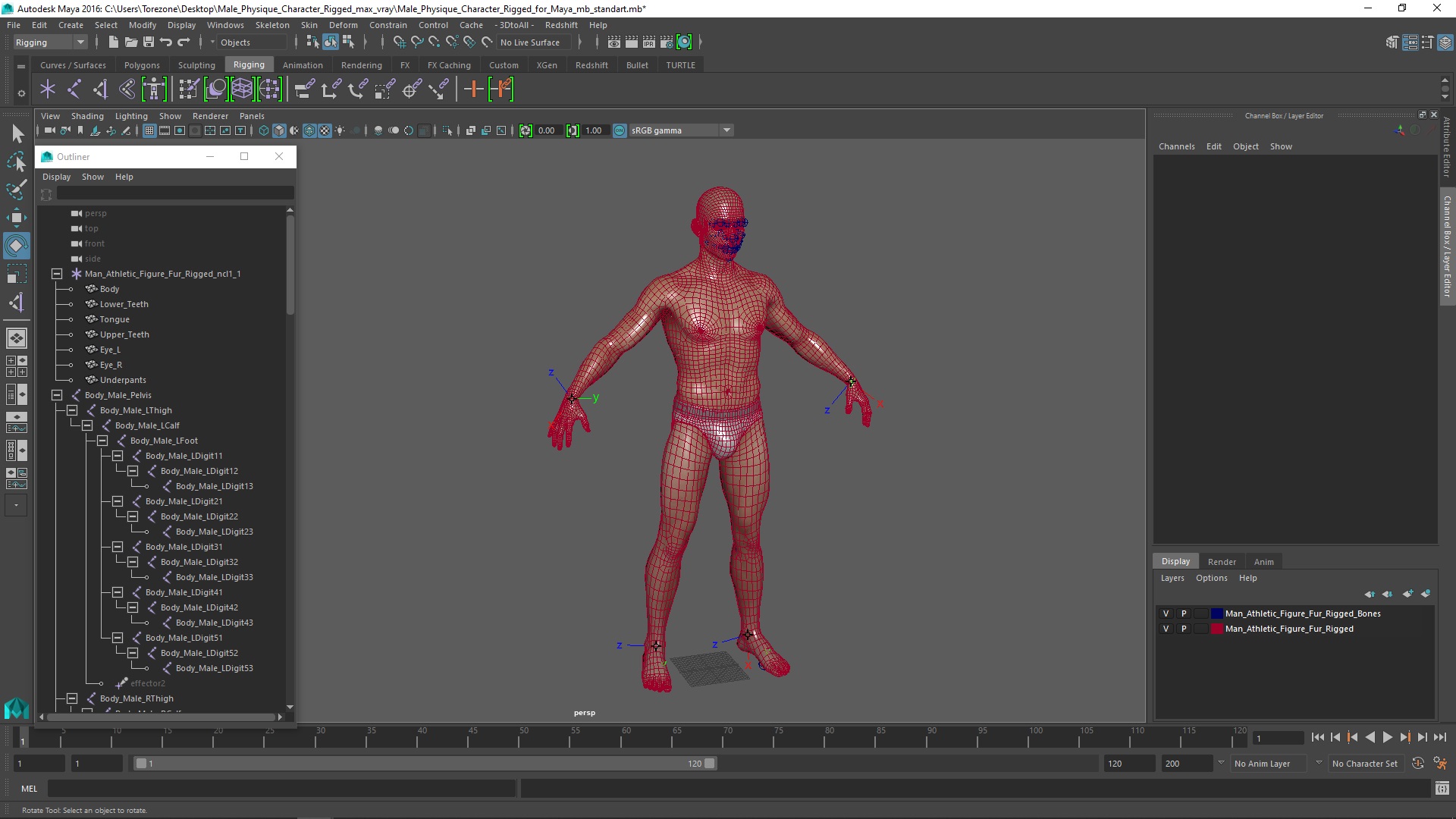Click the red color swatch of Fur_Rigged layer

click(x=1216, y=629)
